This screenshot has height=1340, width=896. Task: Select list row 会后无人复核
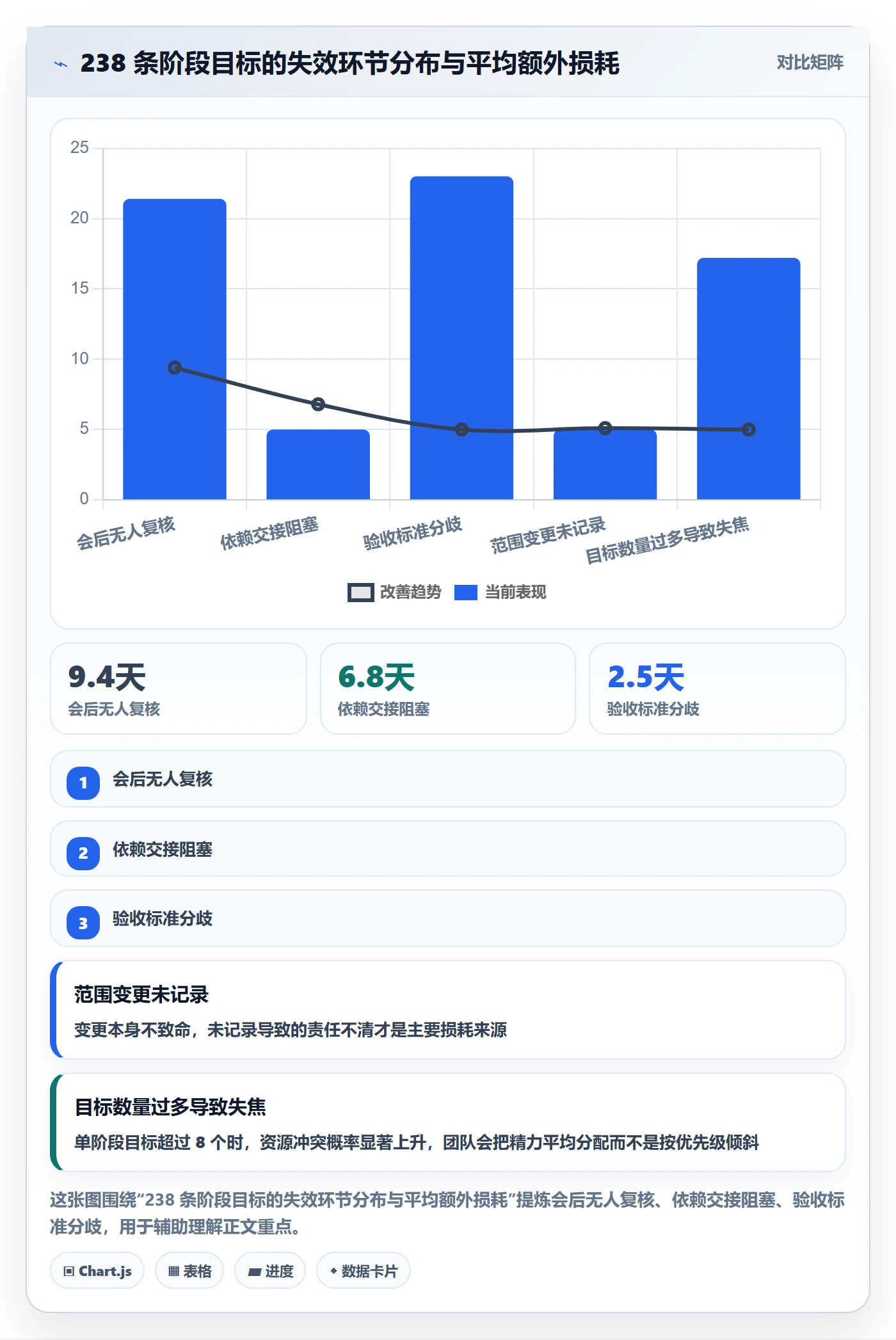[x=448, y=779]
